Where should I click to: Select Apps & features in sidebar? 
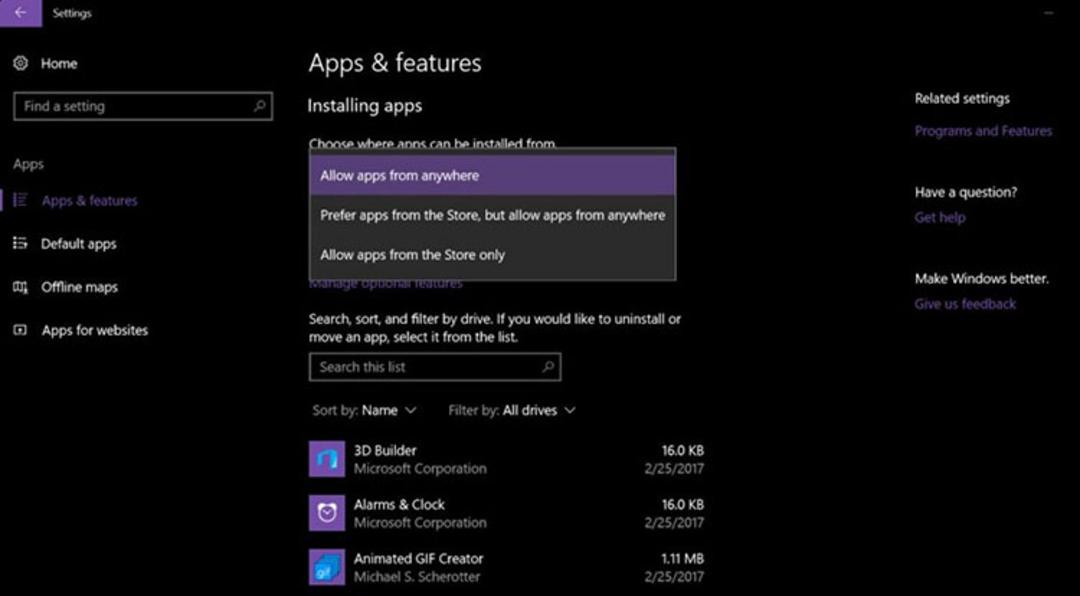coord(90,201)
